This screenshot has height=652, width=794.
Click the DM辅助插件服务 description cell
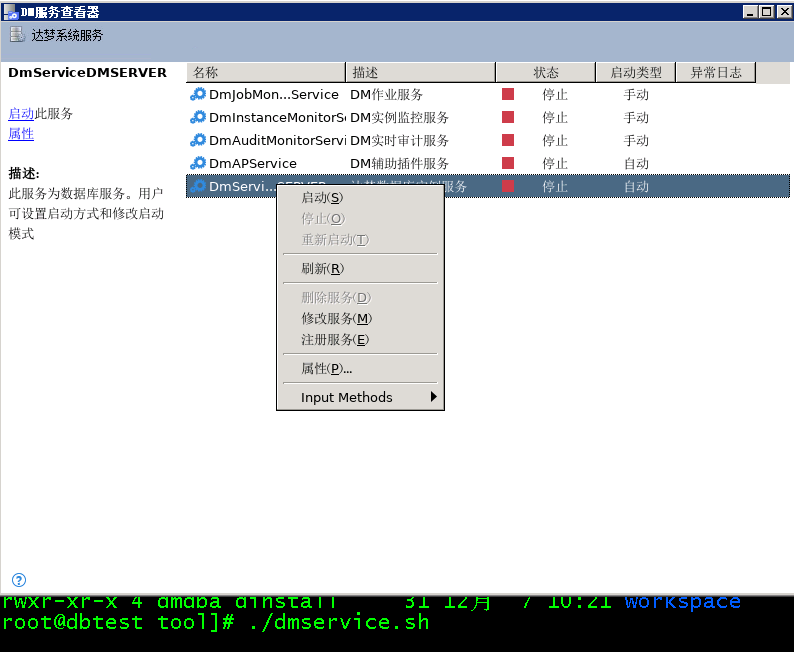click(400, 164)
